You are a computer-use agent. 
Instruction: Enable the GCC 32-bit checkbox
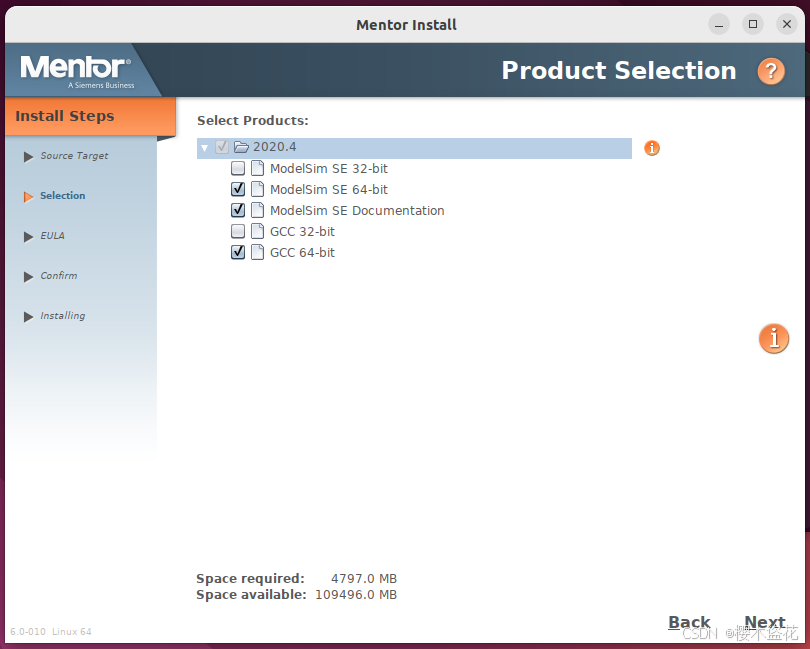point(238,231)
